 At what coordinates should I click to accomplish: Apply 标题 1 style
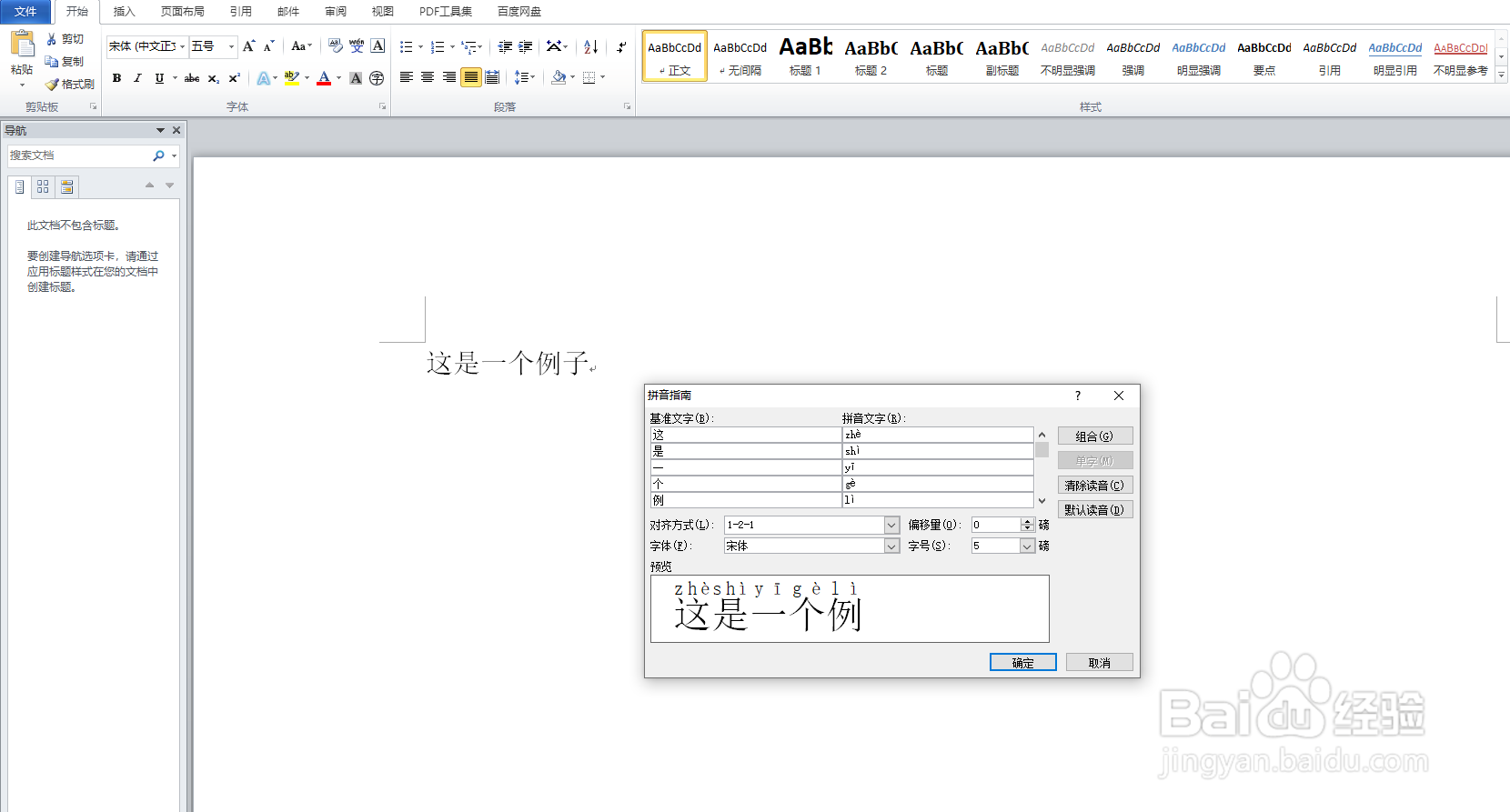806,56
